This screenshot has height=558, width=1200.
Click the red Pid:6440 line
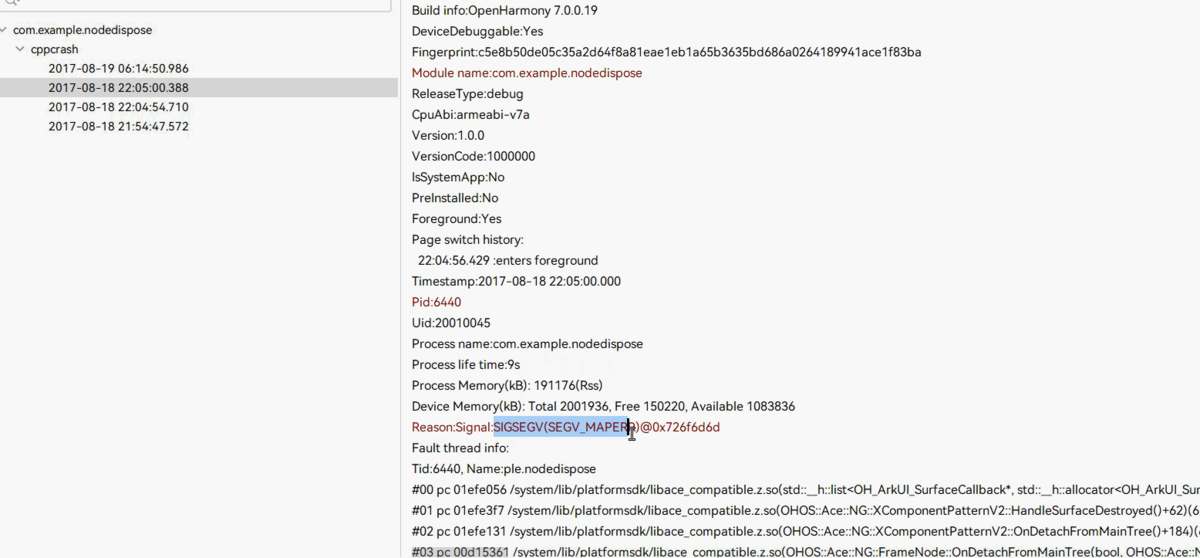(436, 302)
